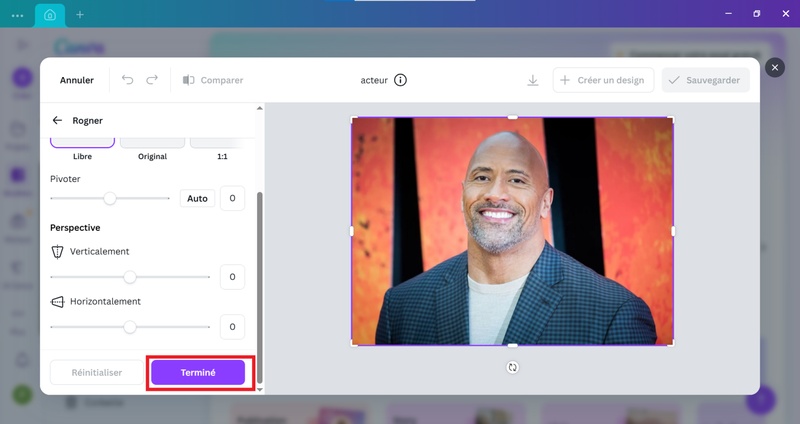
Task: Click the Réinitialiser button
Action: click(x=96, y=372)
